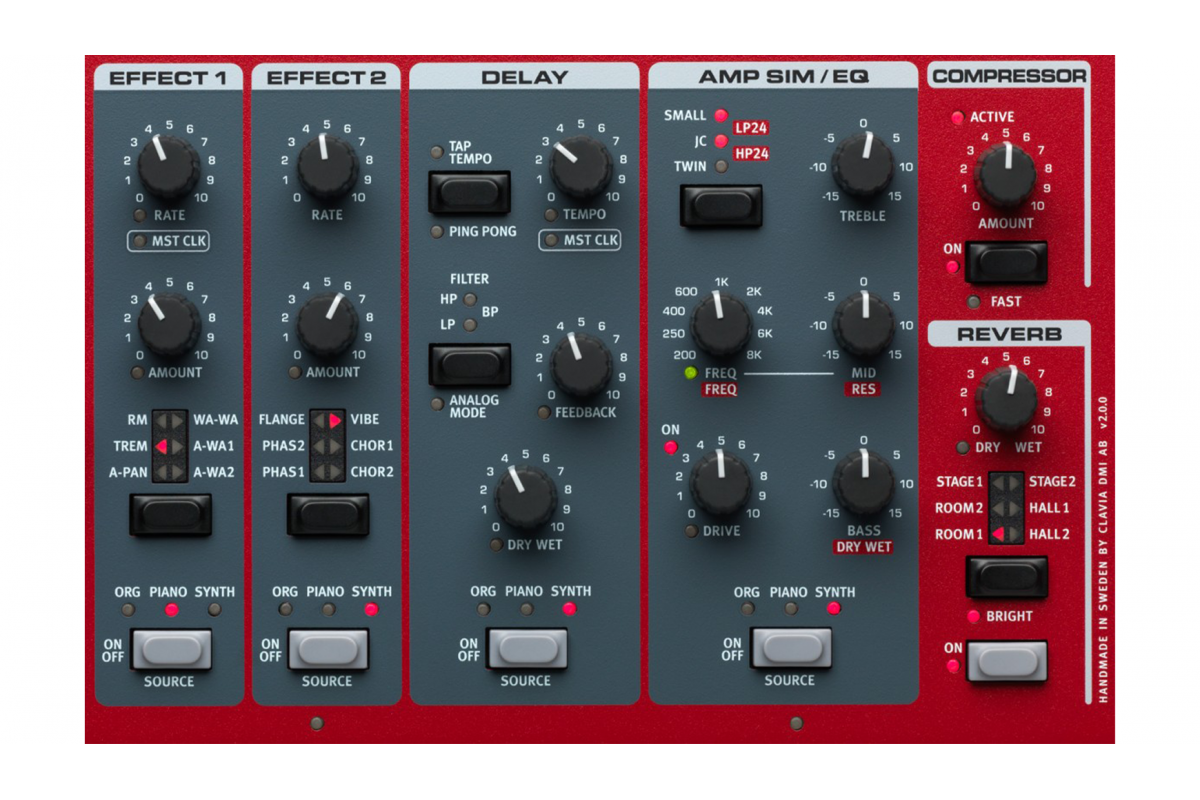Select a different Reverb type like HALL 1
The image size is (1200, 800).
pyautogui.click(x=1005, y=577)
